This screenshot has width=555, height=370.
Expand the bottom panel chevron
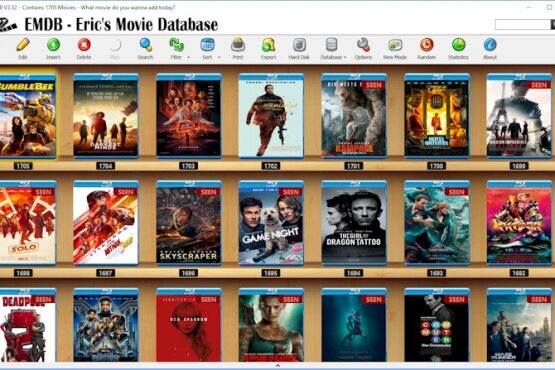[278, 366]
